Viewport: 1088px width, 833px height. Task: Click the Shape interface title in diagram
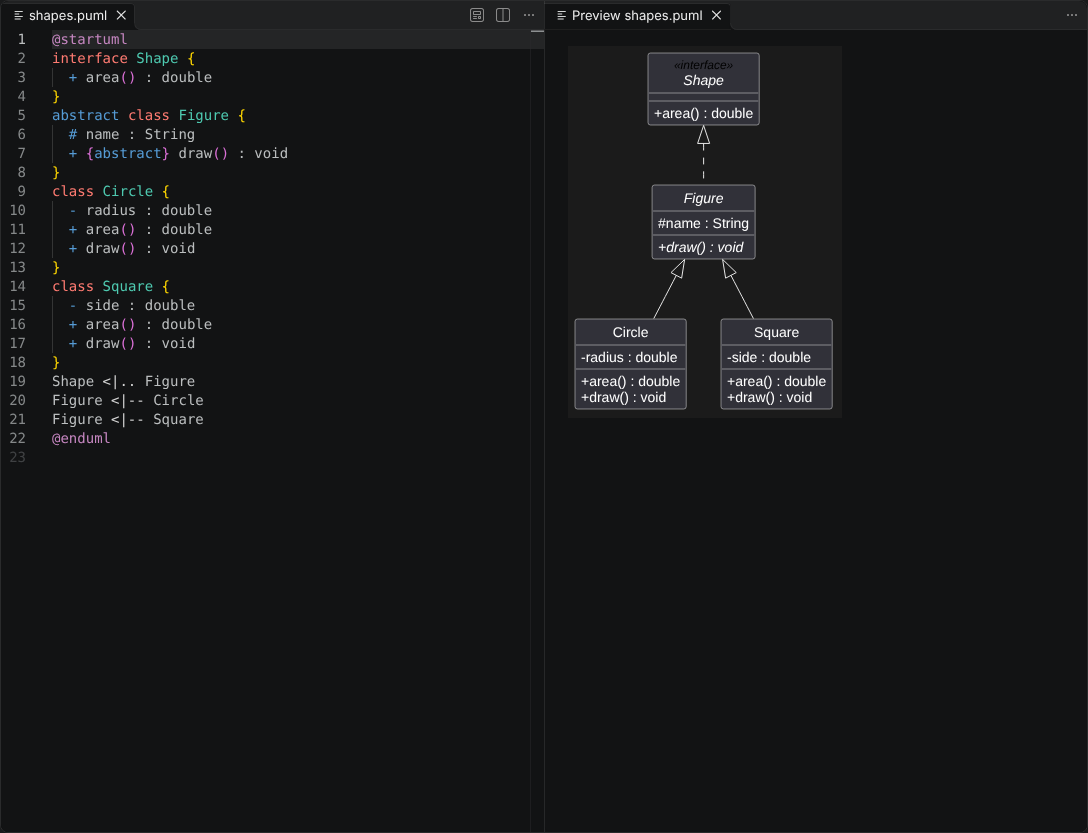703,81
